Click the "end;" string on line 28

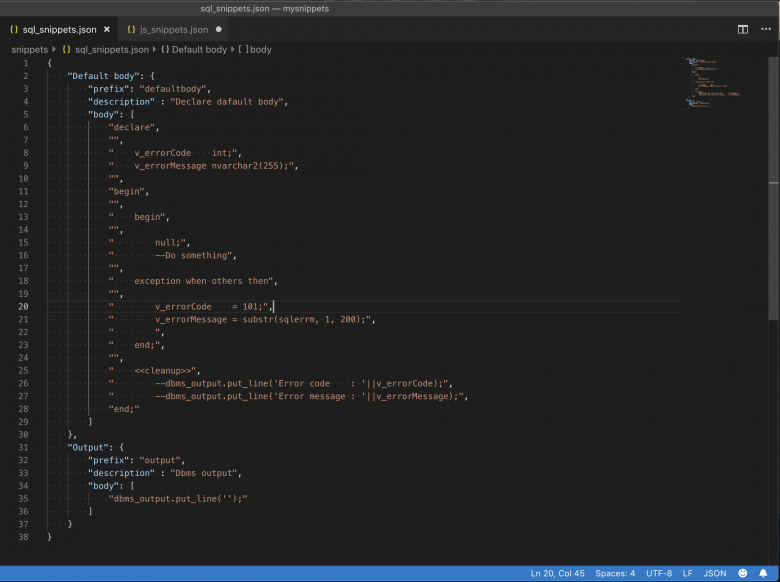tap(124, 409)
